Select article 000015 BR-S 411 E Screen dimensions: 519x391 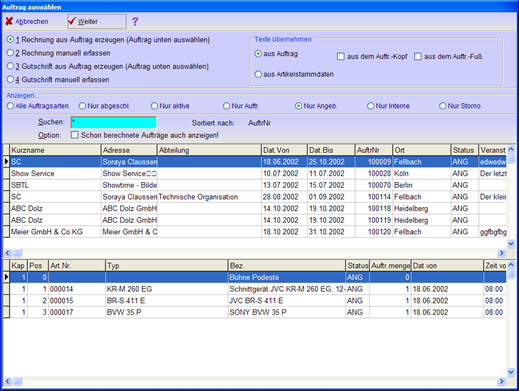pos(255,301)
